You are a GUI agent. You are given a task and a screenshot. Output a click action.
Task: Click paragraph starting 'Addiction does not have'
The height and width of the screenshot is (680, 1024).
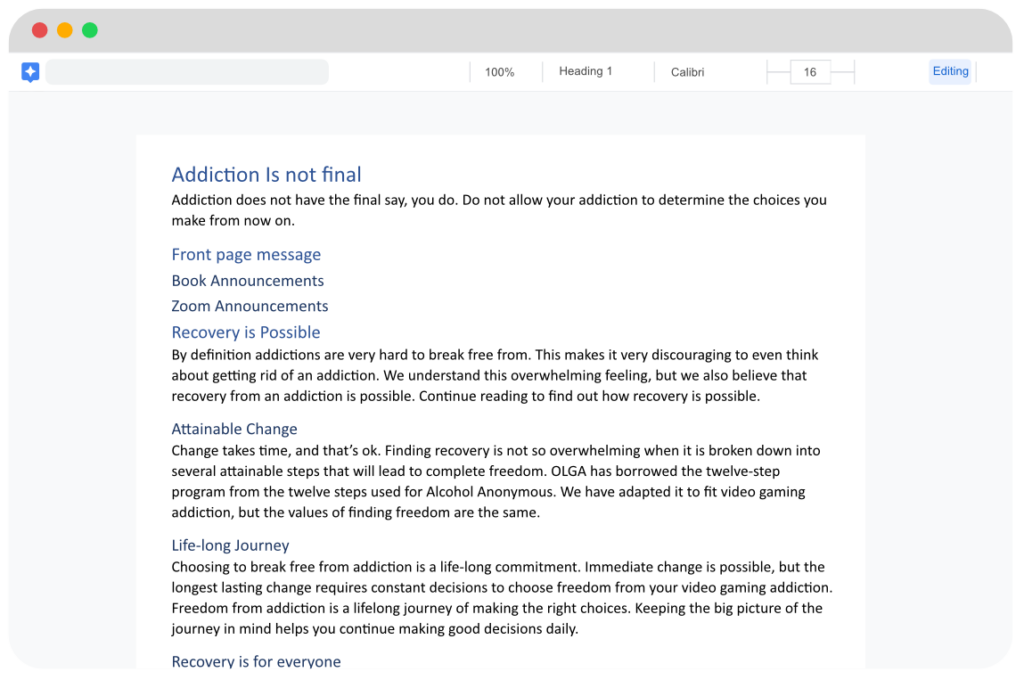point(499,210)
